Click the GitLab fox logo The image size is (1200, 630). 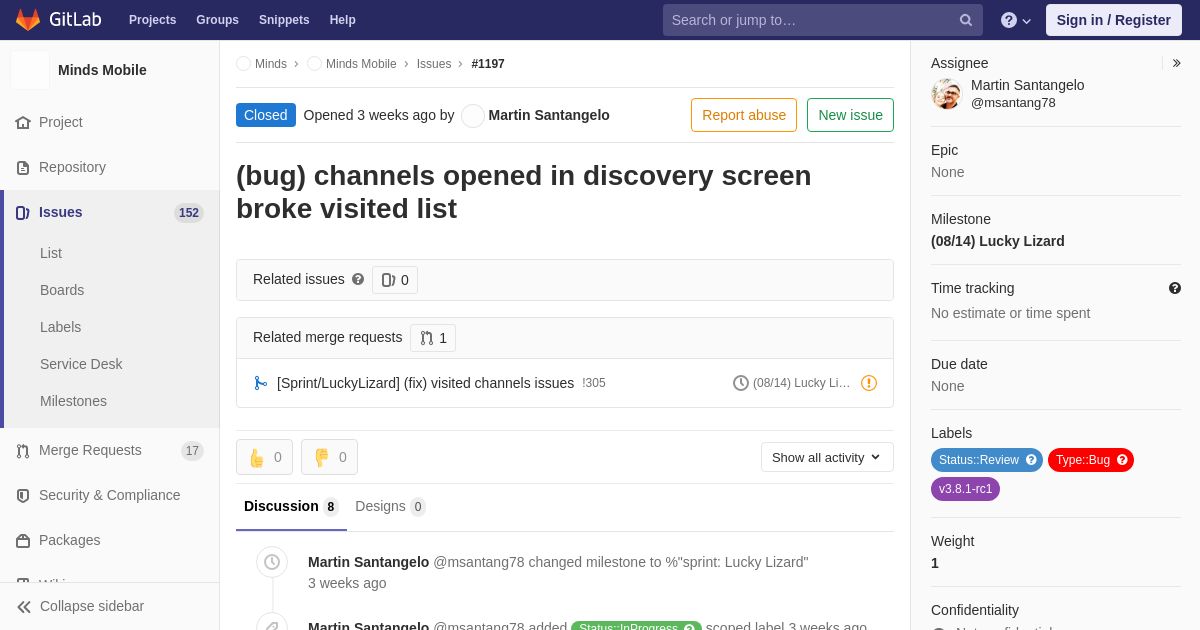(x=28, y=20)
